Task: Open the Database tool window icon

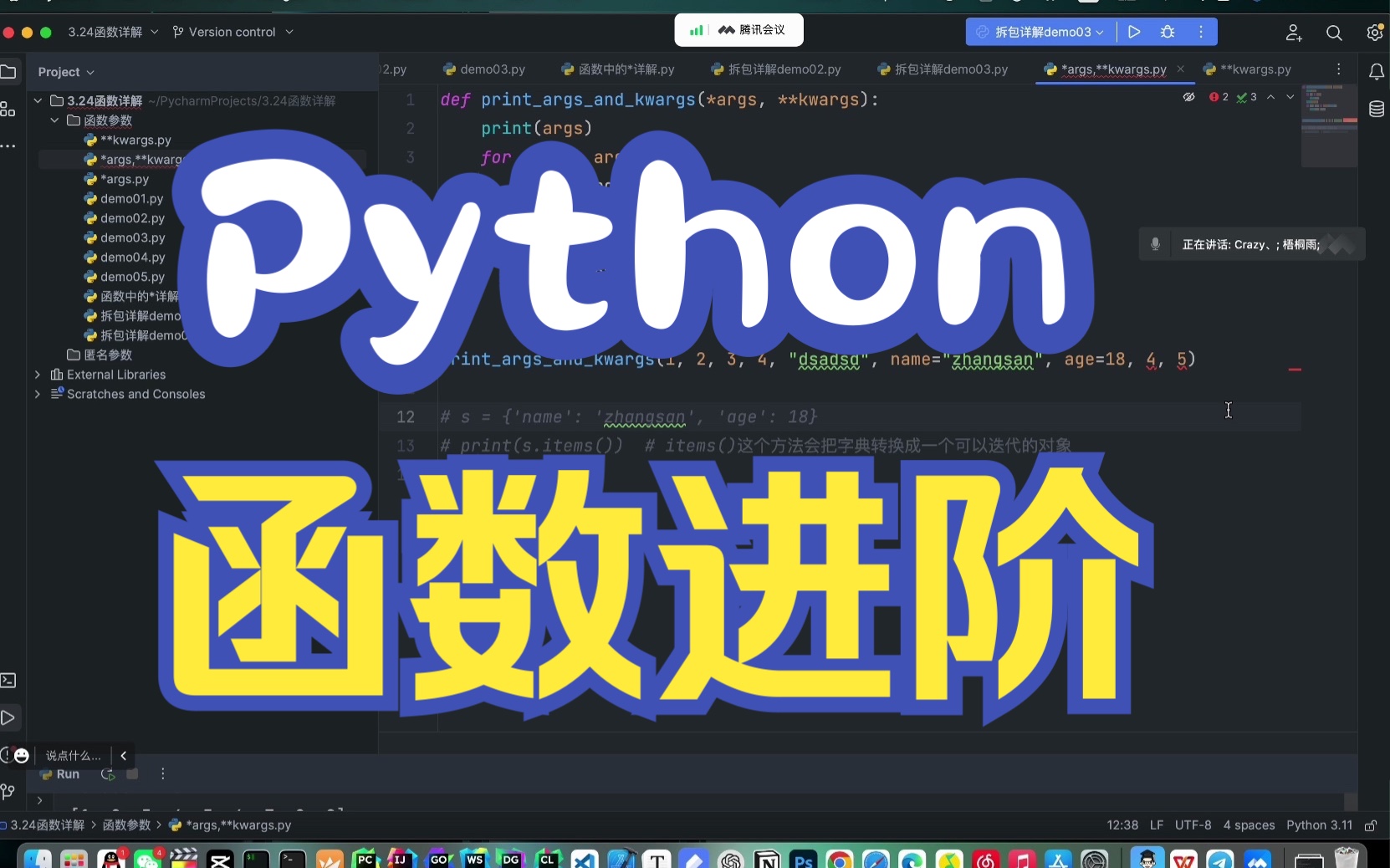Action: pyautogui.click(x=1377, y=110)
